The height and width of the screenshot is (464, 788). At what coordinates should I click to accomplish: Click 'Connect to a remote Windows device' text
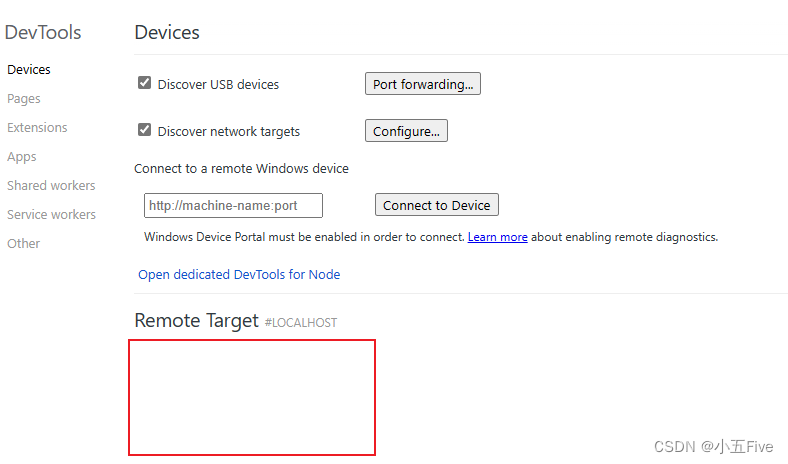click(x=241, y=168)
